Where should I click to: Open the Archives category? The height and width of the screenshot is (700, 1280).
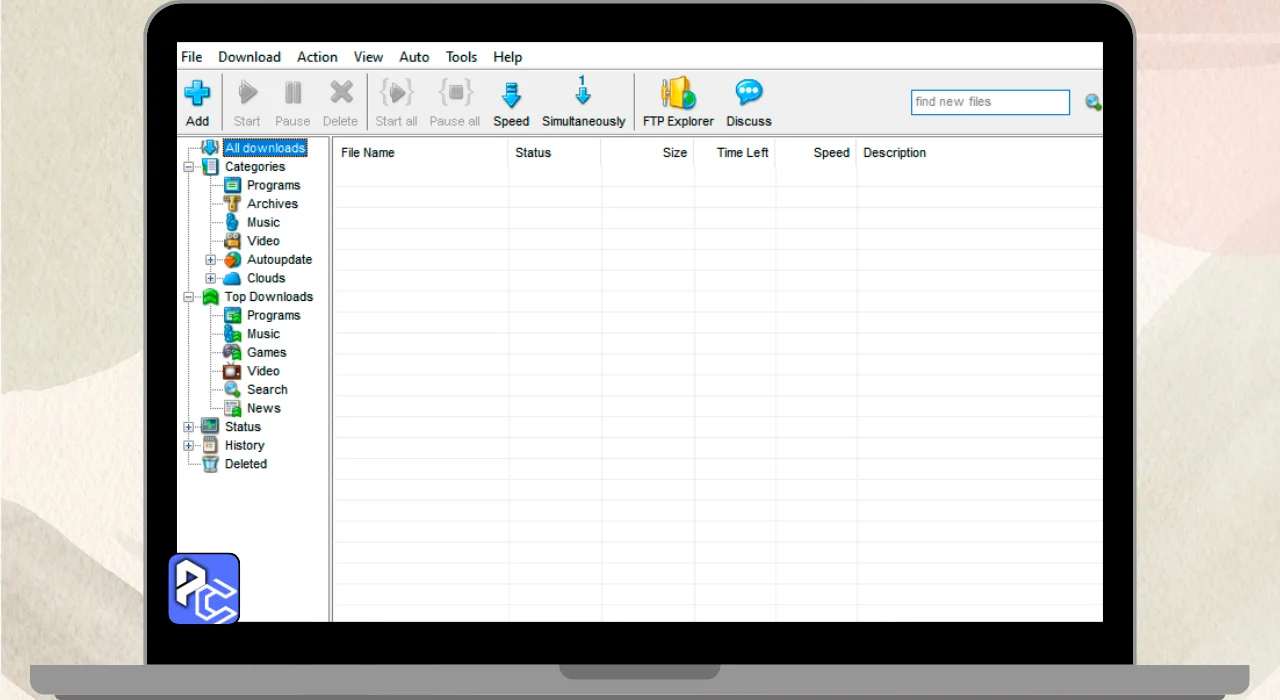tap(273, 204)
